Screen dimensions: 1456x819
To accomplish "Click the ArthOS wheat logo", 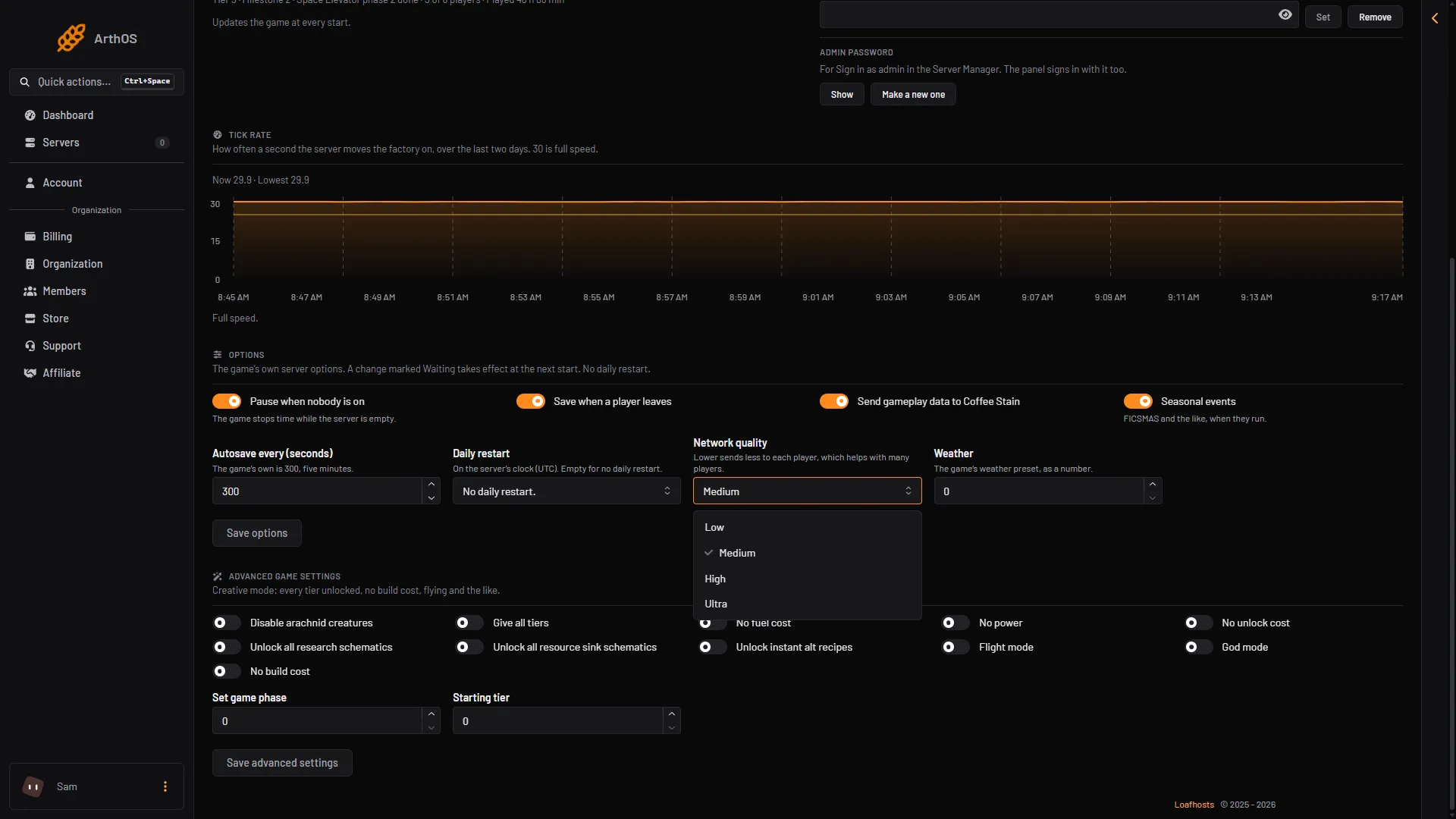I will click(71, 38).
